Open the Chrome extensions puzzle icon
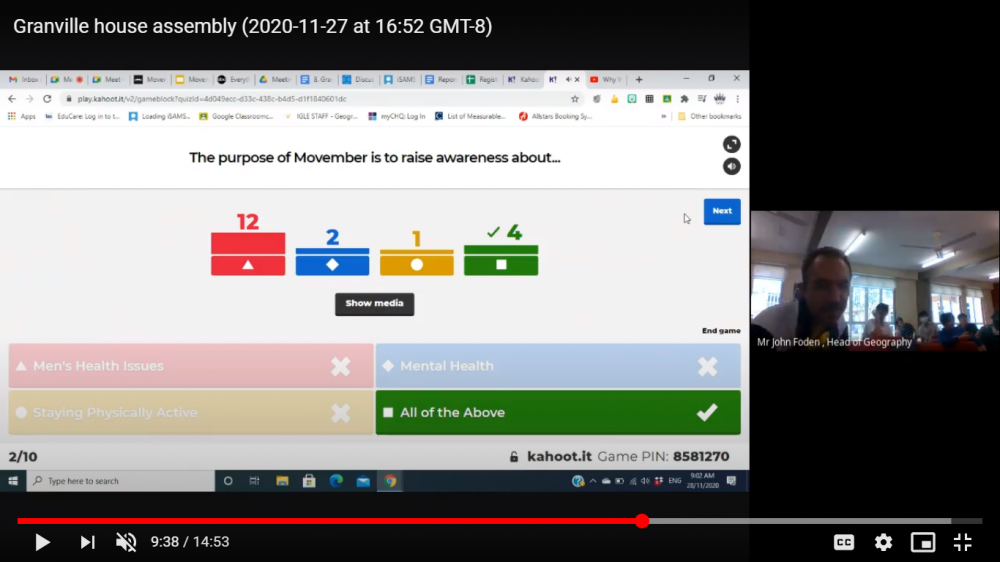This screenshot has width=1000, height=562. pyautogui.click(x=684, y=99)
